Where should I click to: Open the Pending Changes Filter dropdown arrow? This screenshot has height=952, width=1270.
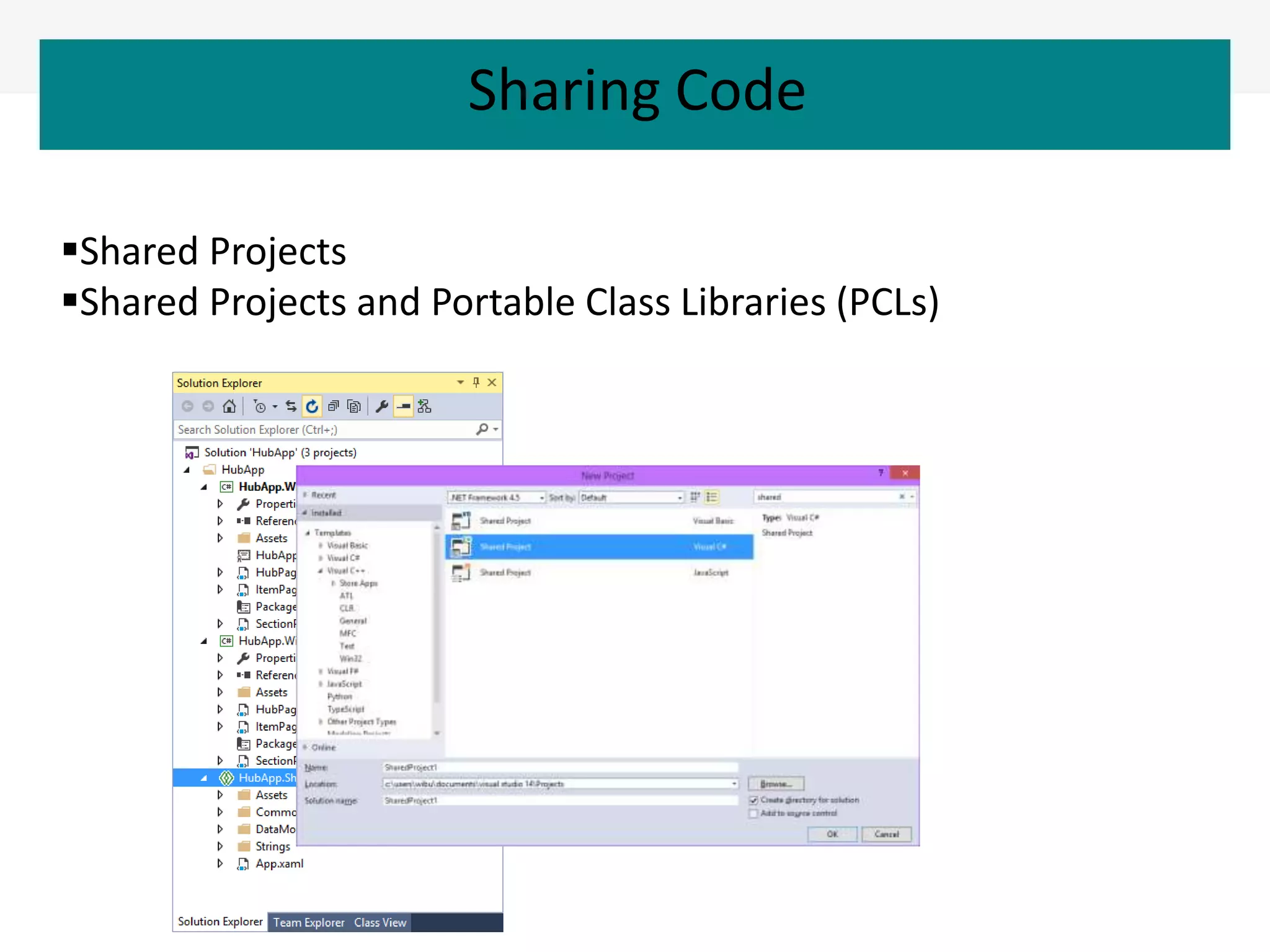pyautogui.click(x=275, y=407)
